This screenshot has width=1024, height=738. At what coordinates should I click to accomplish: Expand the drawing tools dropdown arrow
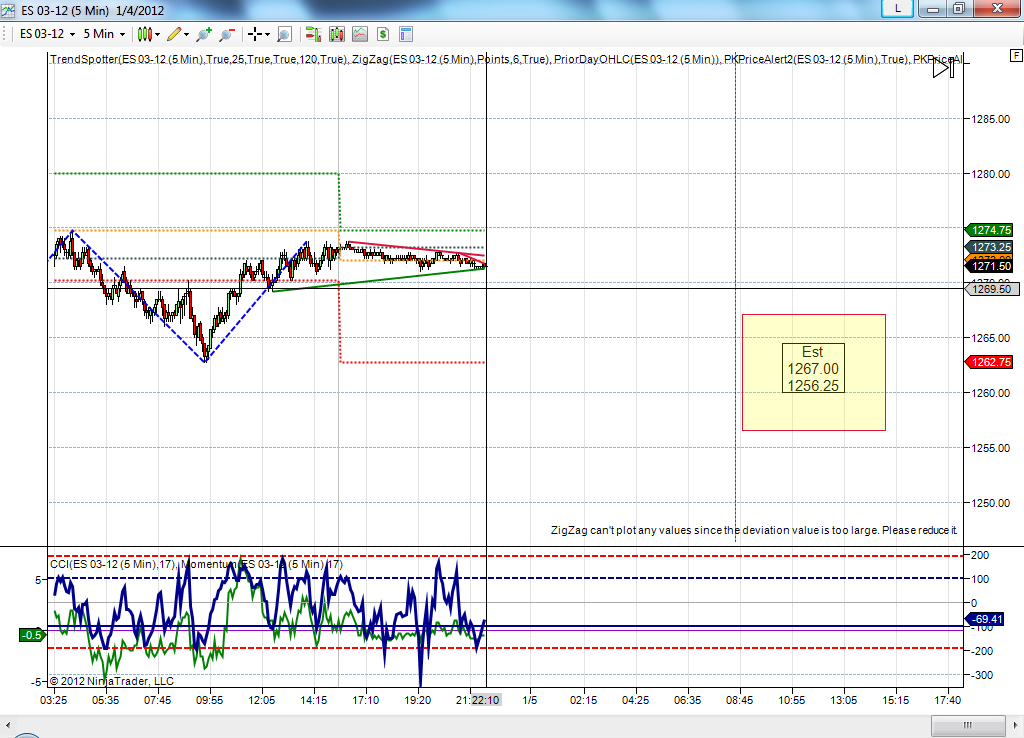pyautogui.click(x=187, y=35)
